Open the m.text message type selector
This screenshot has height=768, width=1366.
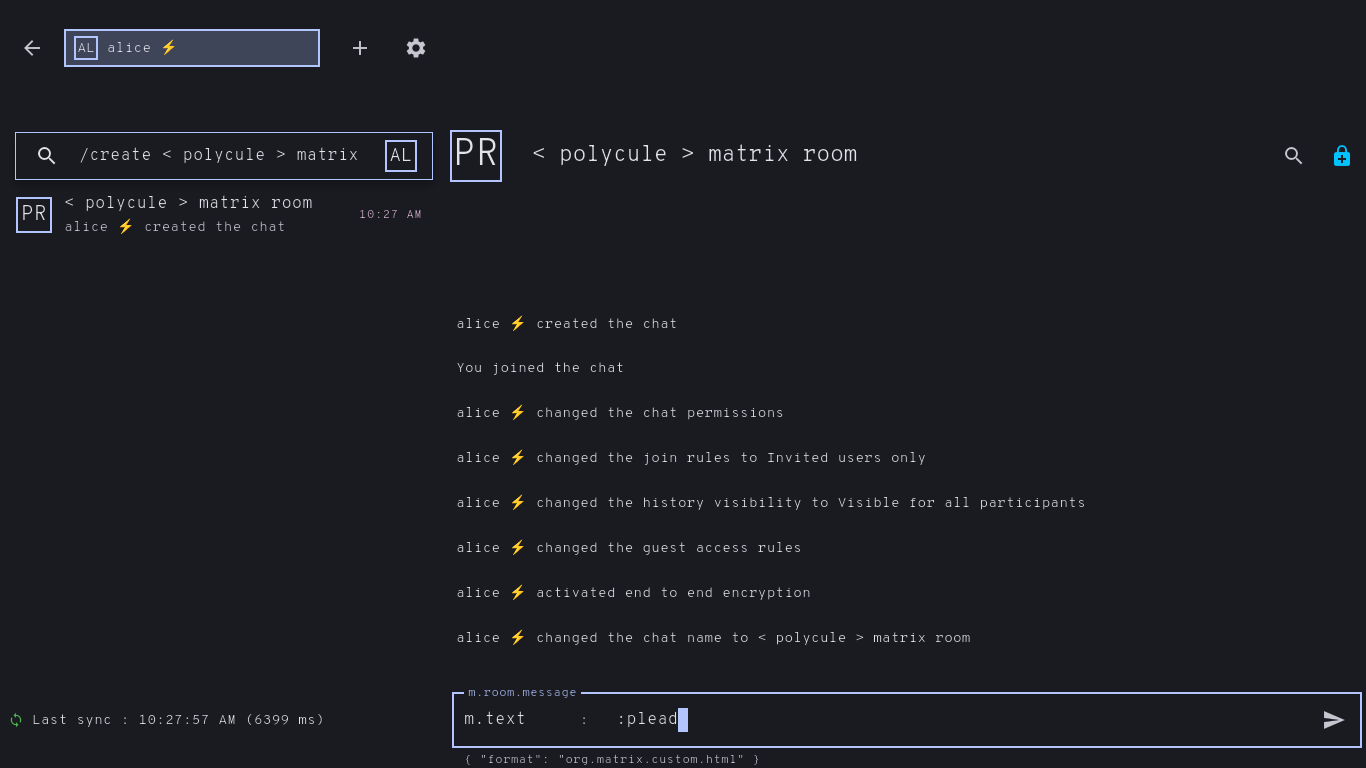click(x=496, y=720)
